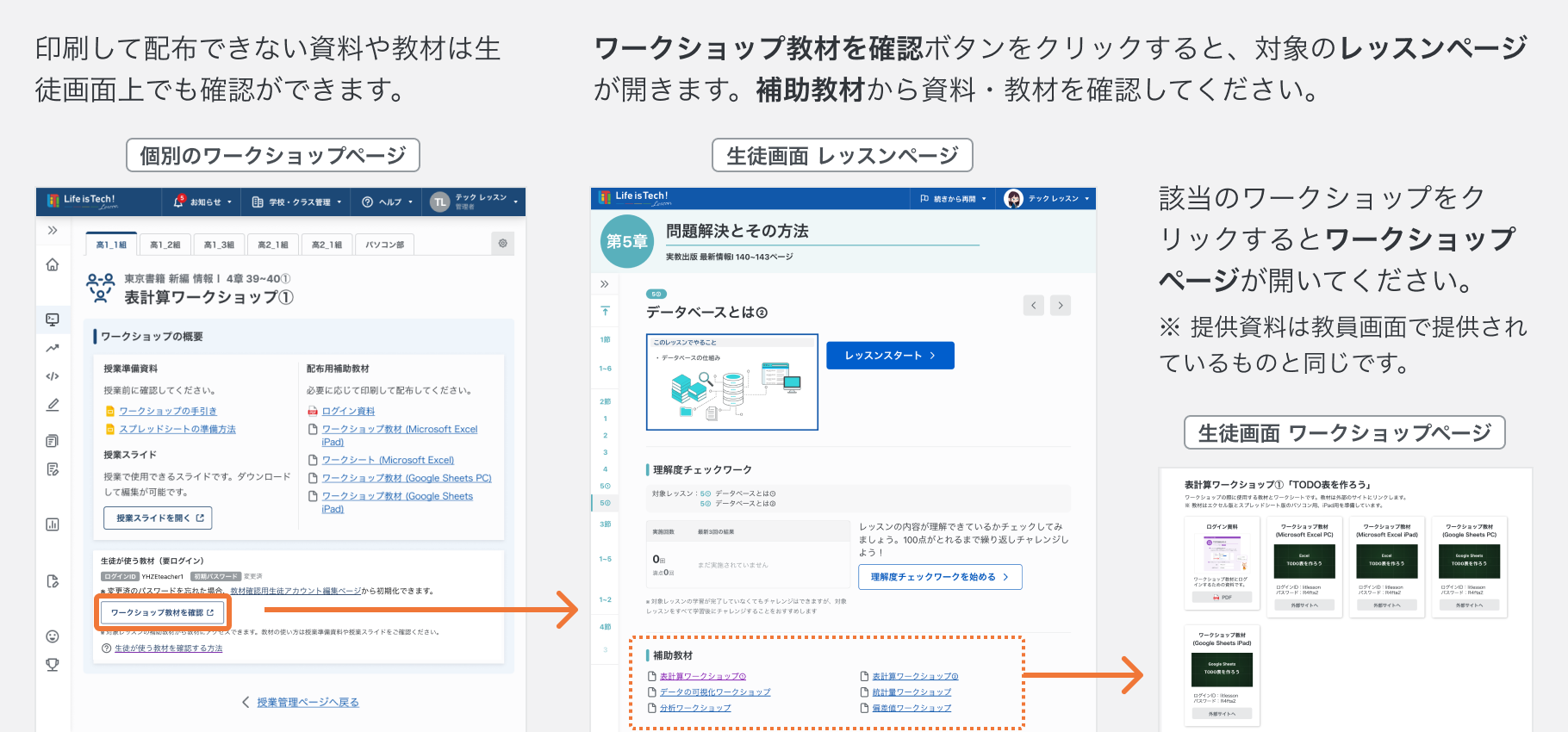The image size is (1568, 732).
Task: Open the ヘルプ dropdown menu
Action: coord(388,202)
